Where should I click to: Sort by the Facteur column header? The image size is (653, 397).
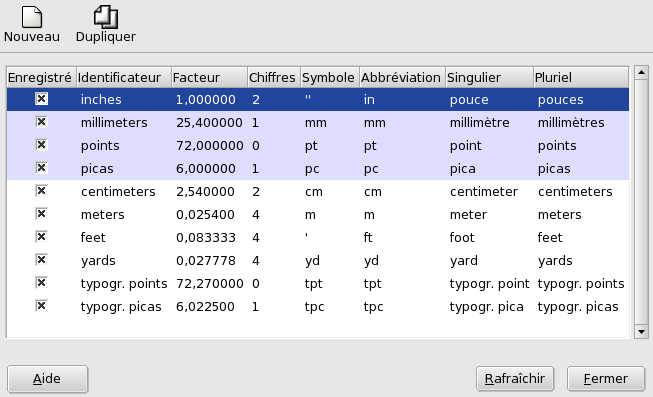(x=209, y=77)
